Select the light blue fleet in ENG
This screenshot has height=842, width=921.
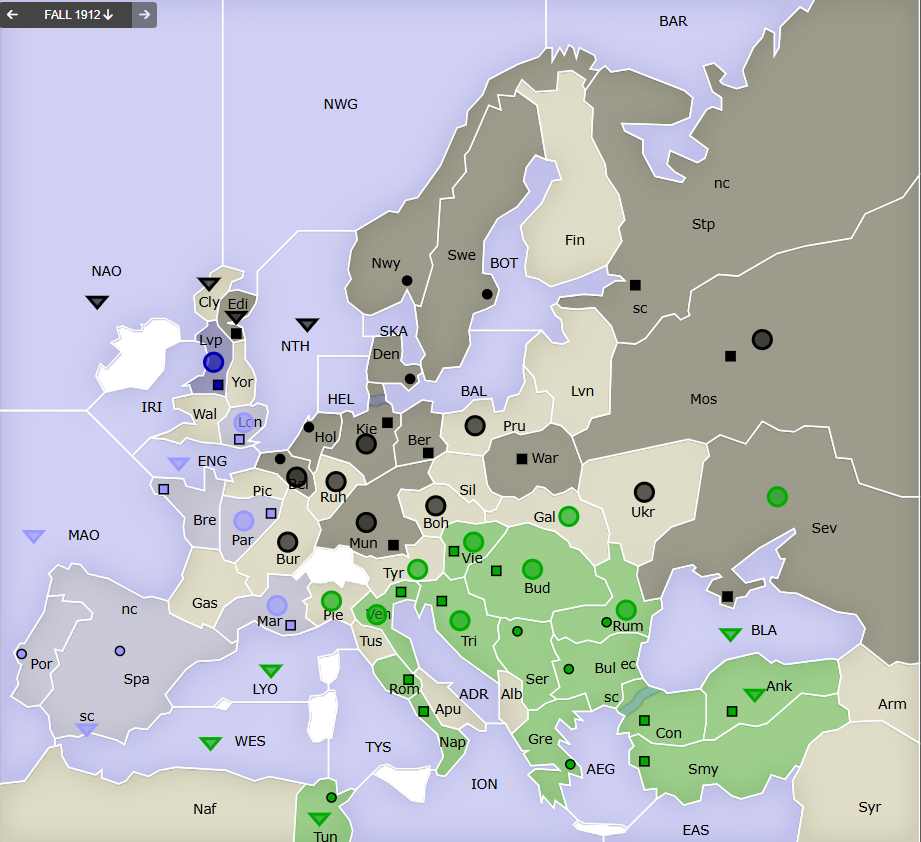[179, 464]
